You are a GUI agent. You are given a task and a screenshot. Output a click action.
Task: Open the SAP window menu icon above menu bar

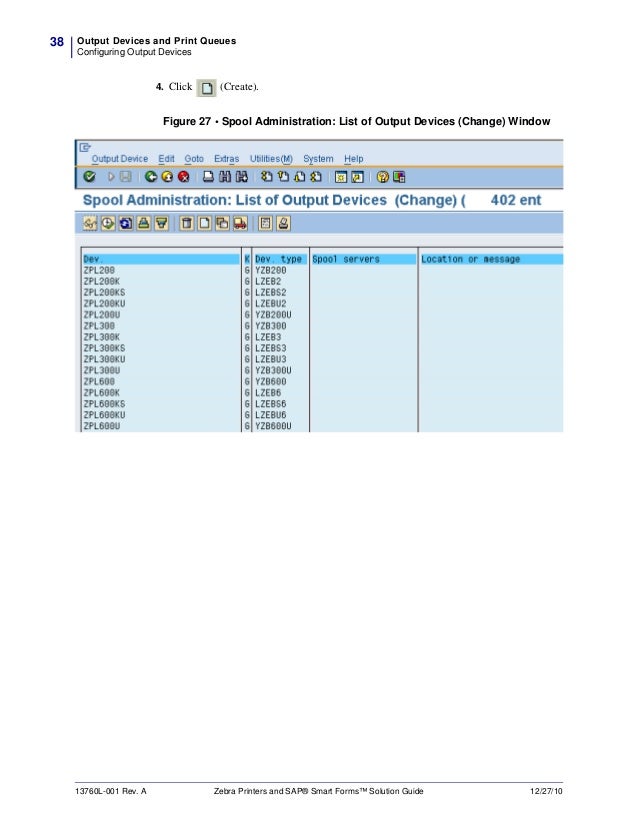coord(85,147)
